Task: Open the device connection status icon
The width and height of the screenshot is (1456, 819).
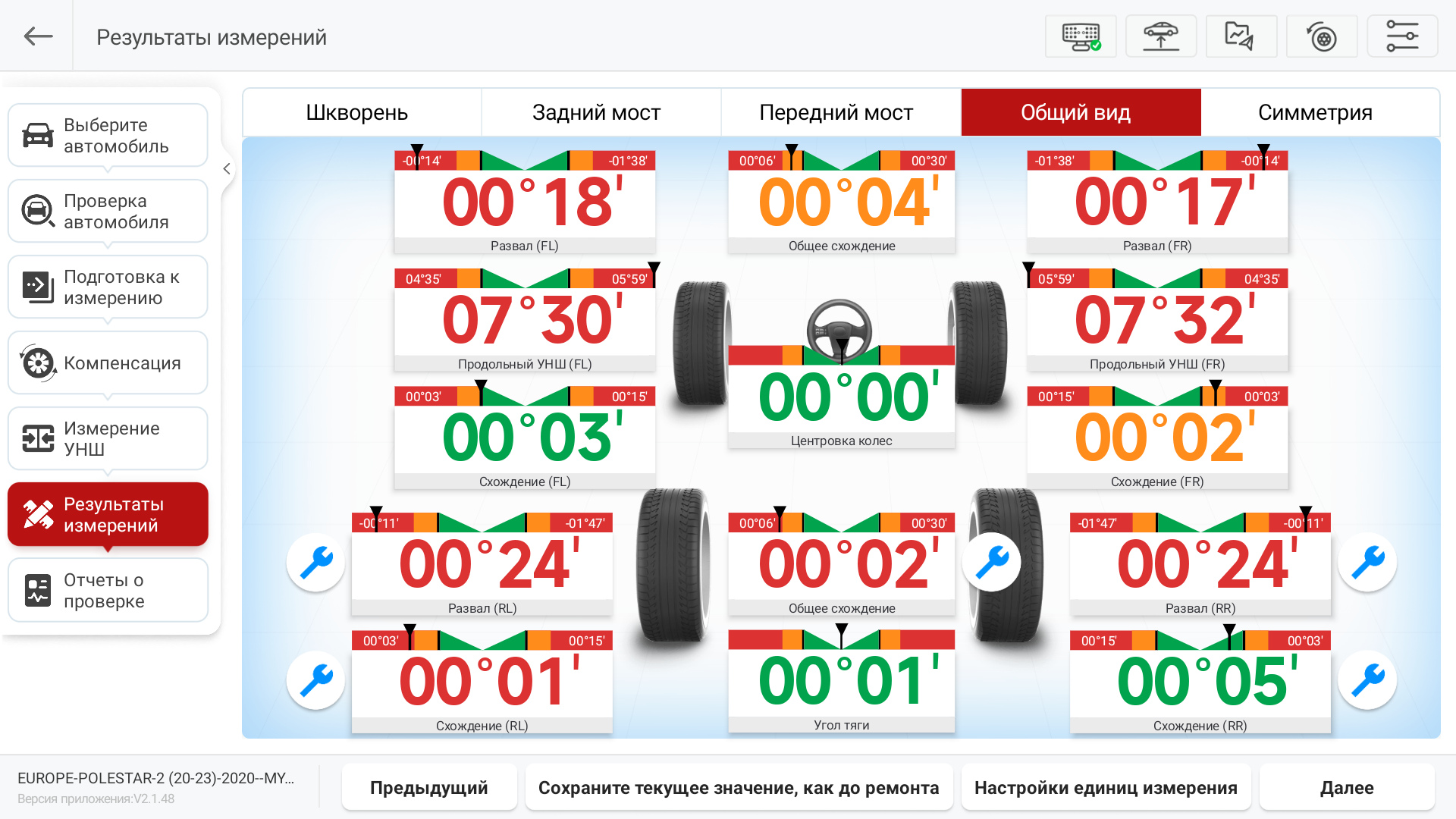Action: coord(1081,36)
